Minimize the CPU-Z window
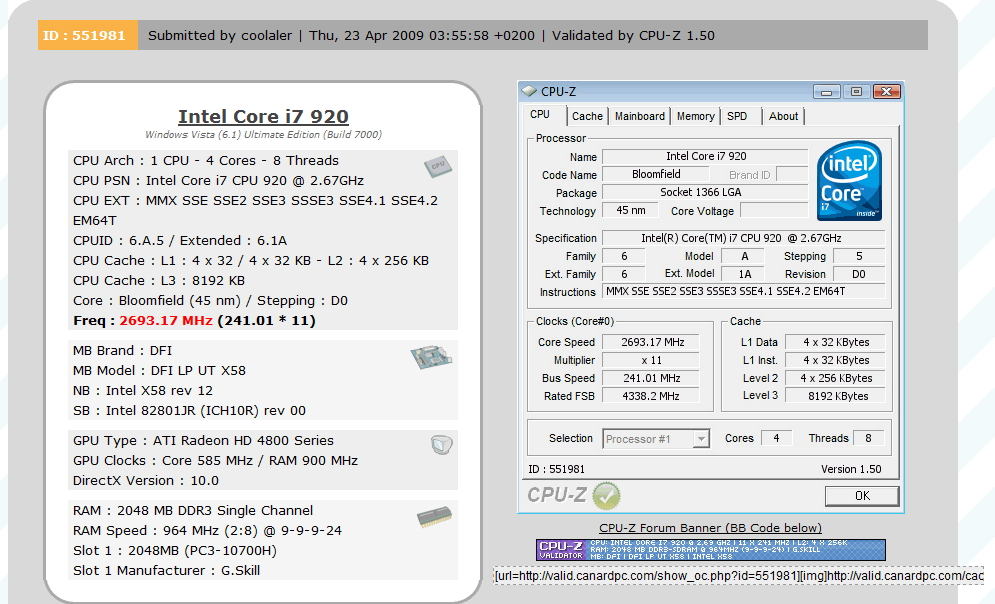 pos(826,92)
